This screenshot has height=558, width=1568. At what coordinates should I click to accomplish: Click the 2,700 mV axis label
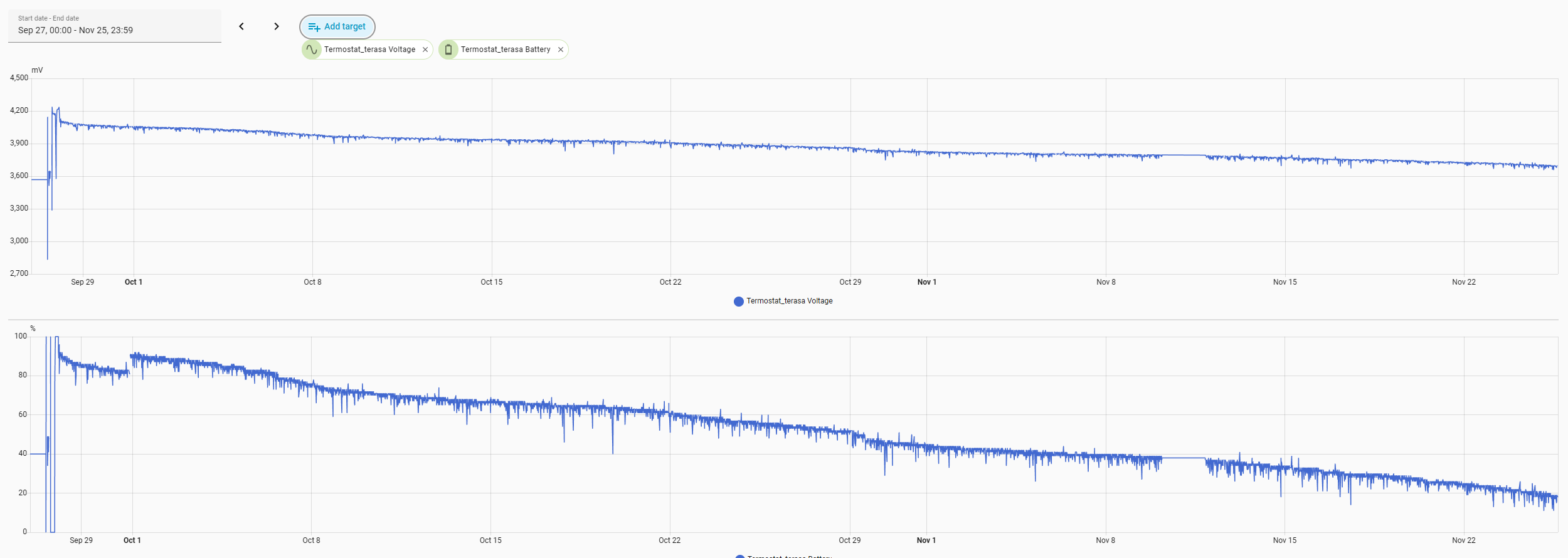(19, 273)
